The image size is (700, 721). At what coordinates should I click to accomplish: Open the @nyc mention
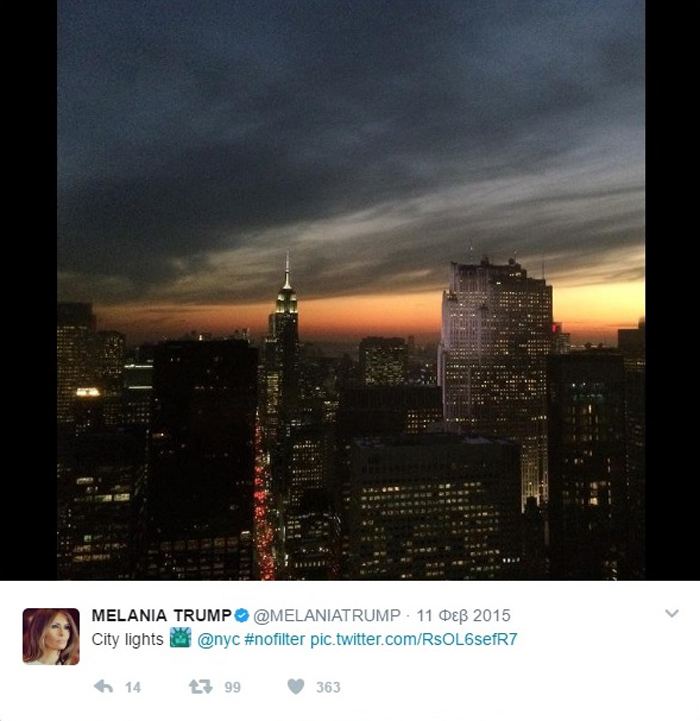[x=218, y=640]
